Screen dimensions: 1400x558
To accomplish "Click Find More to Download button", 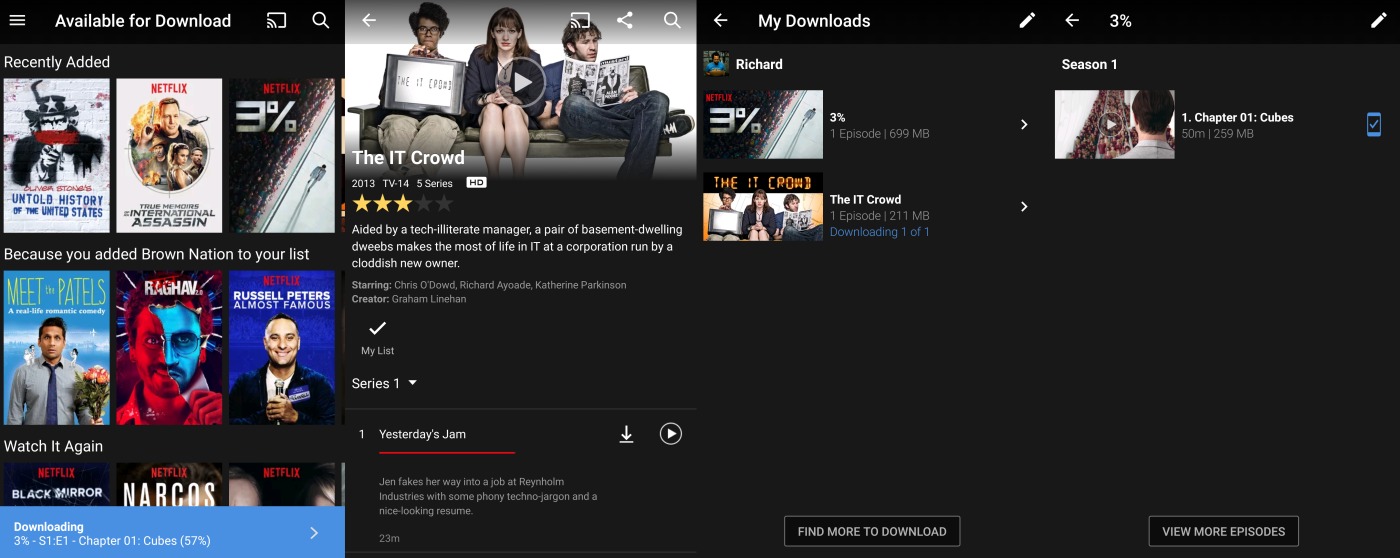I will pyautogui.click(x=872, y=531).
